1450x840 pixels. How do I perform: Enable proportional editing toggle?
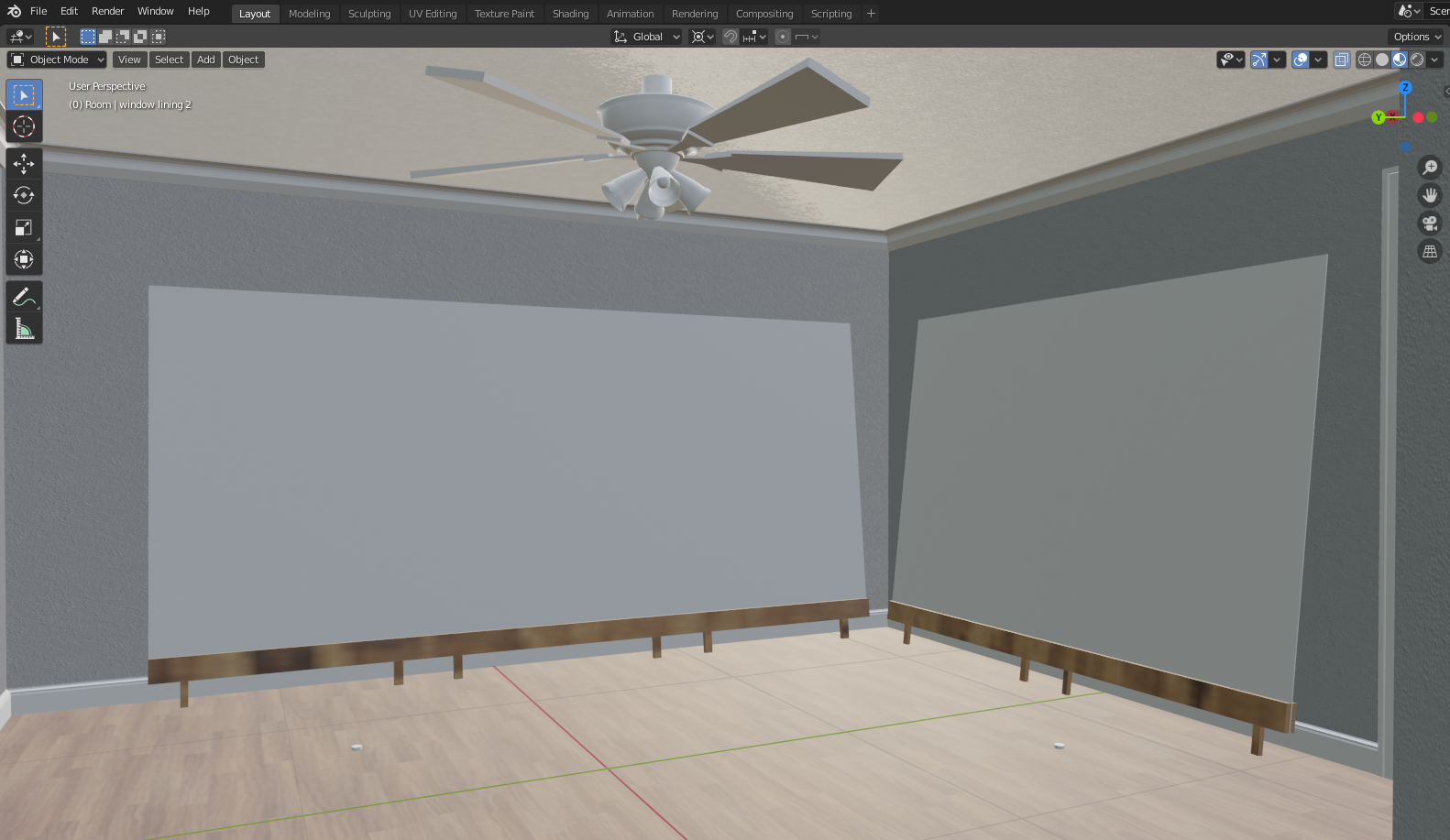[782, 37]
